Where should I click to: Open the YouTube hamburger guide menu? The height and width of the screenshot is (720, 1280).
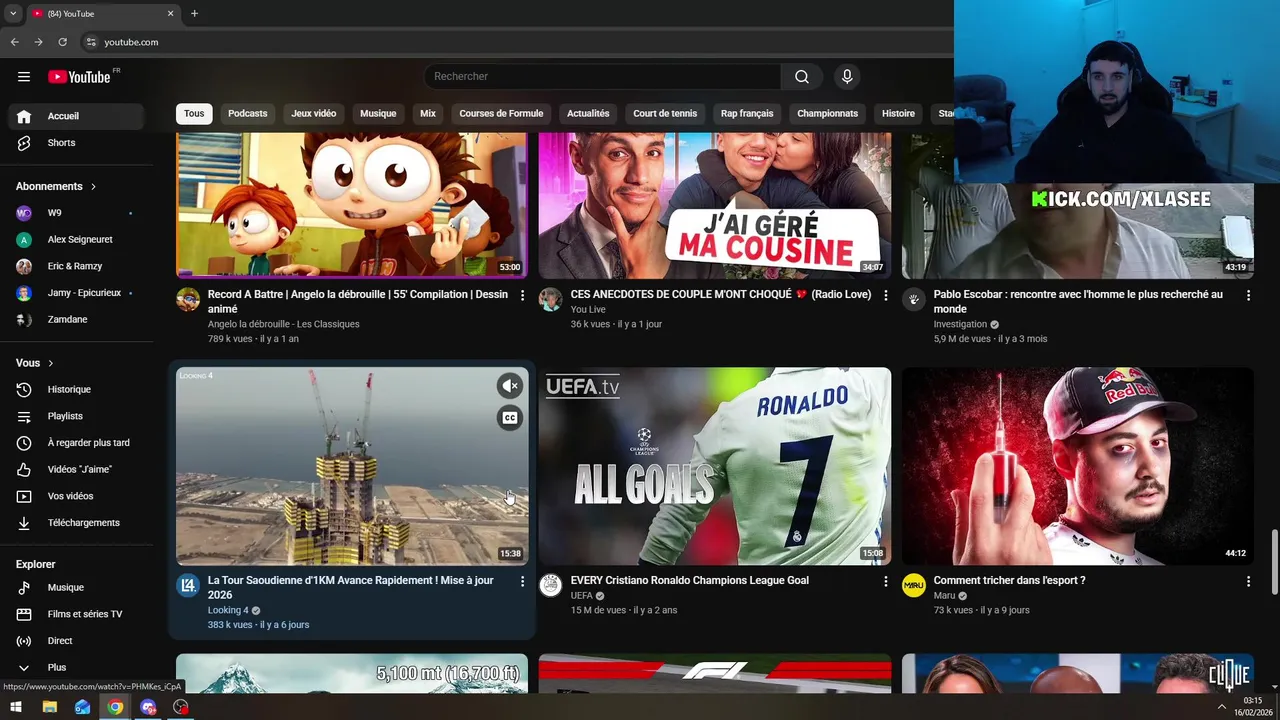coord(24,77)
